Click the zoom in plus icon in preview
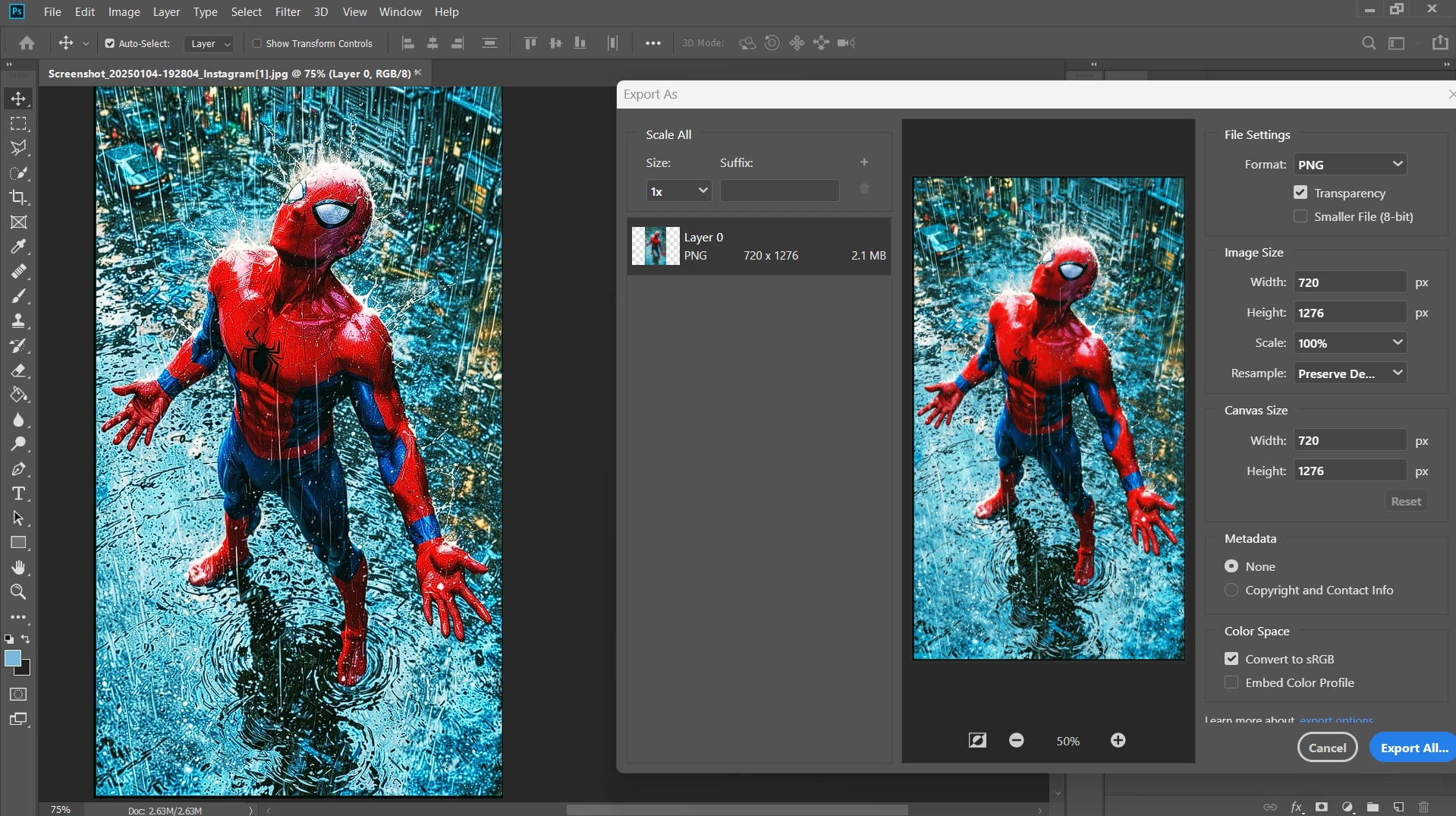1456x816 pixels. point(1118,741)
